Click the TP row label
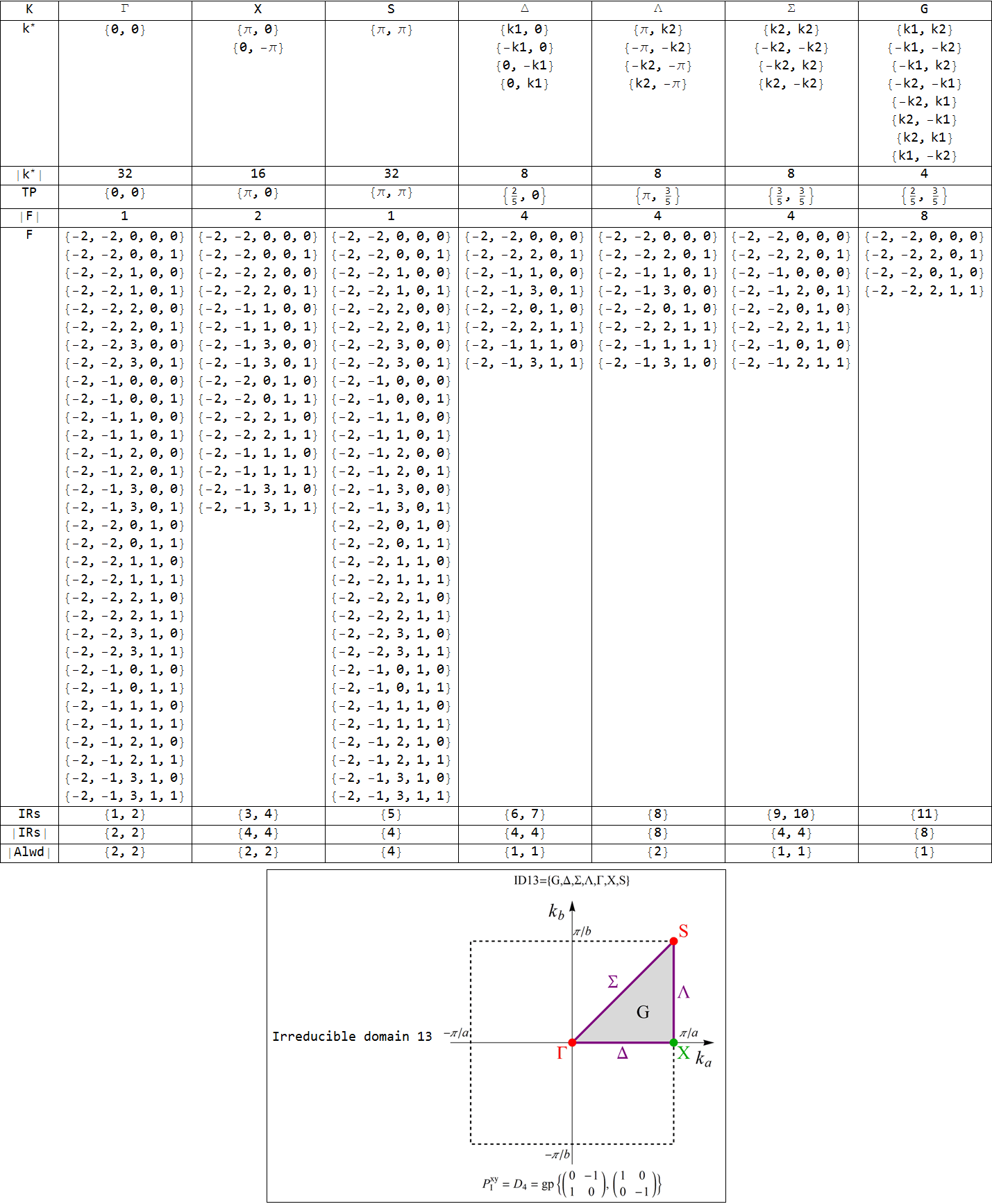 coord(29,192)
